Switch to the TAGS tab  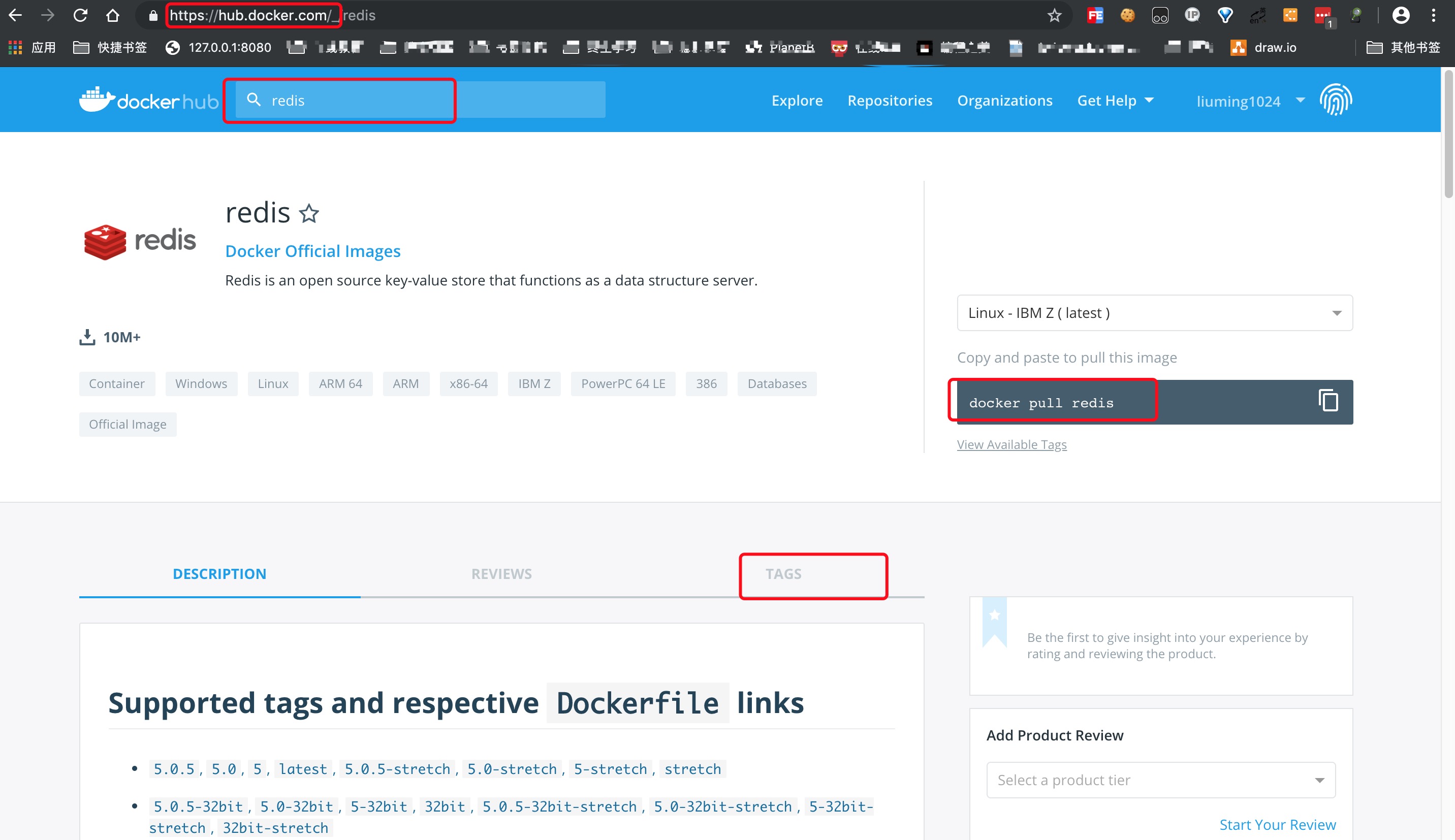point(783,573)
